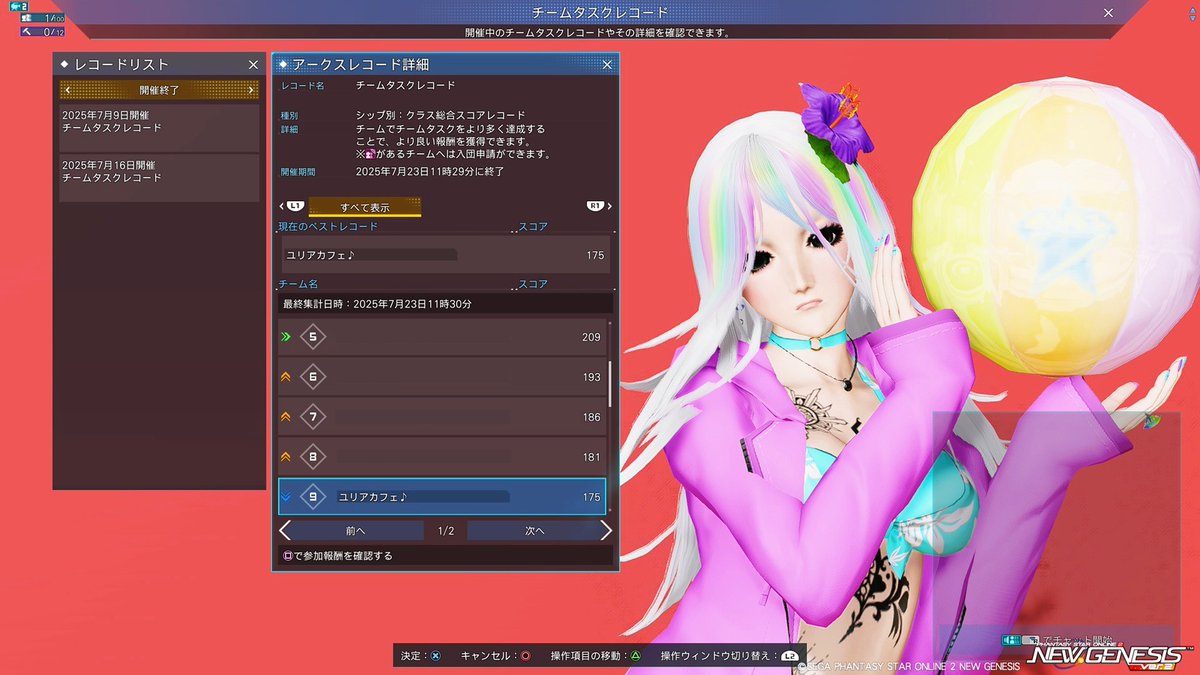The width and height of the screenshot is (1200, 675).
Task: Select rank 9 ユリアカフェ♪ row
Action: click(441, 496)
